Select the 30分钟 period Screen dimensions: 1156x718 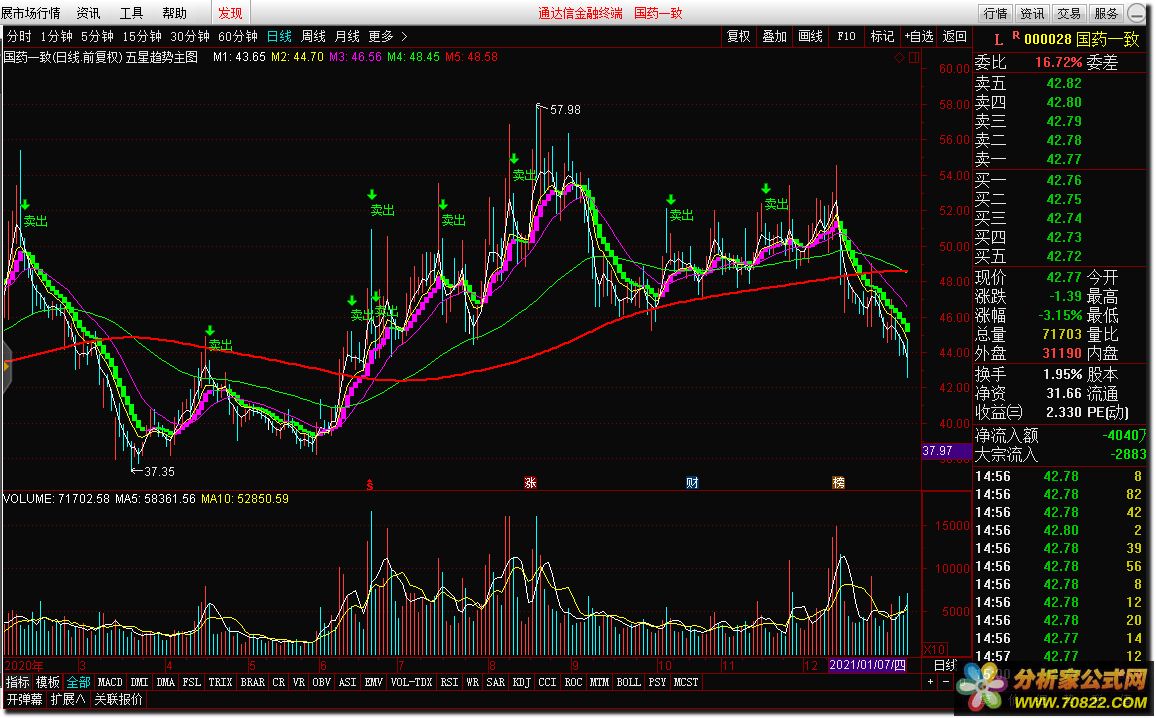(x=190, y=36)
